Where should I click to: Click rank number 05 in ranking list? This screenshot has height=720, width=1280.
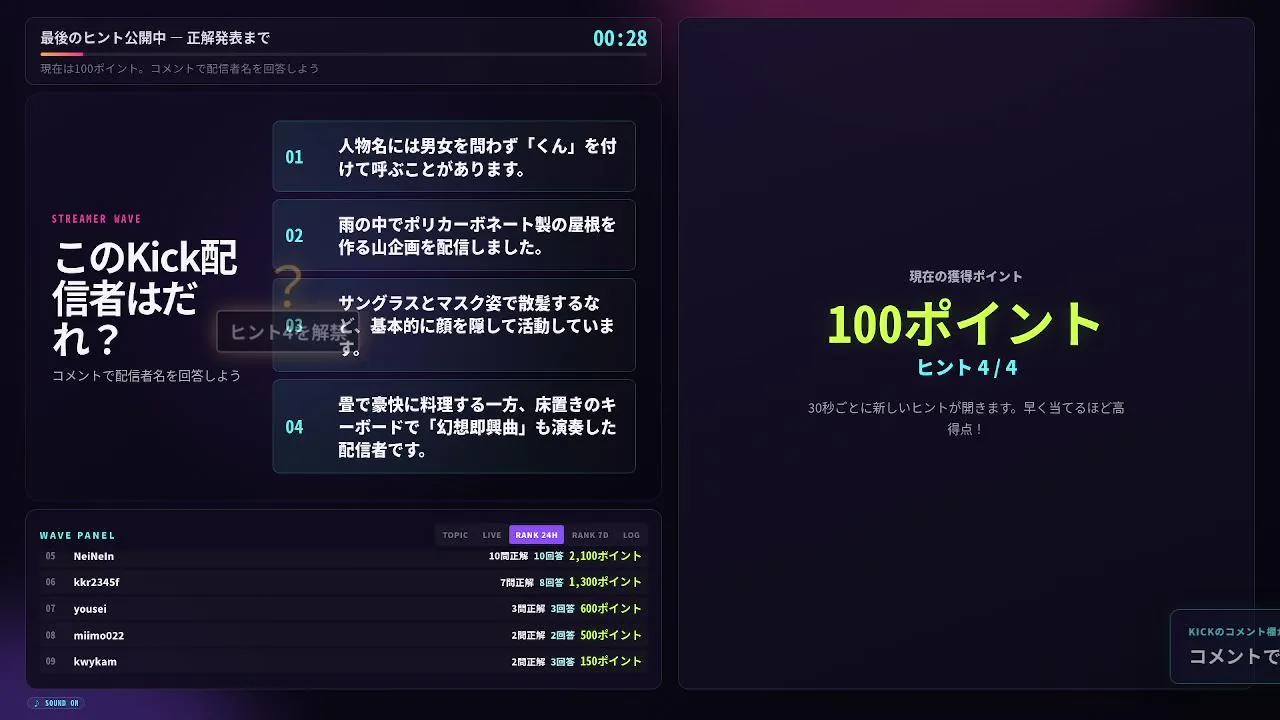tap(50, 556)
